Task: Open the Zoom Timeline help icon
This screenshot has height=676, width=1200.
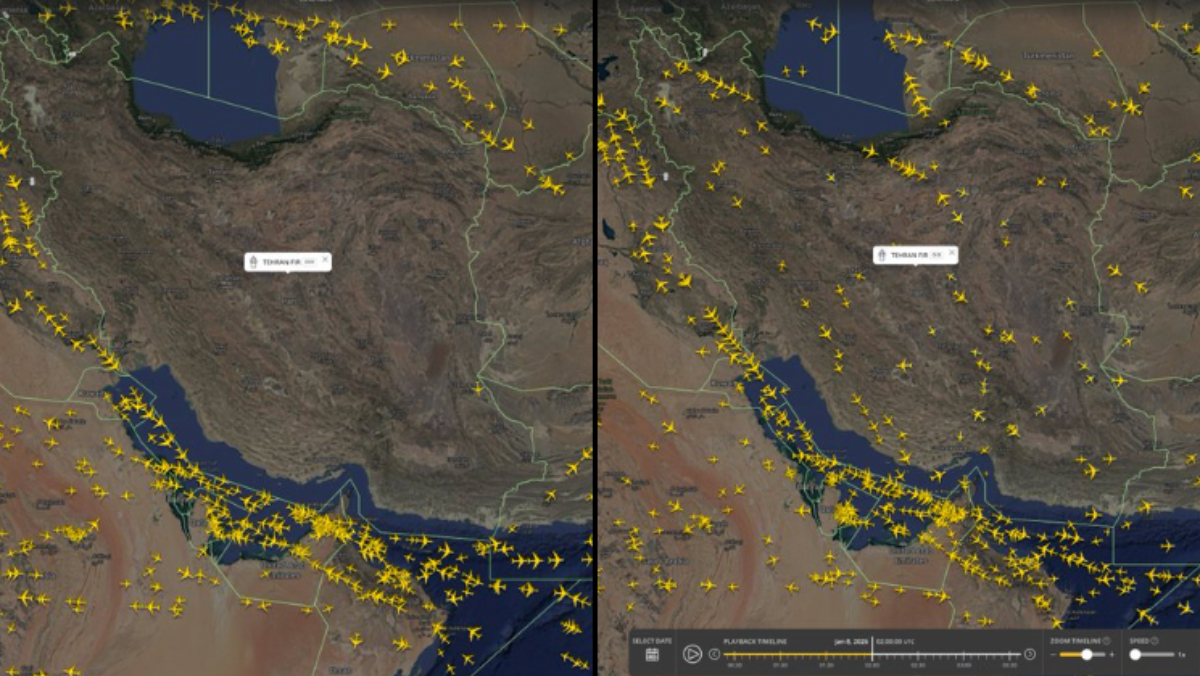Action: point(1107,640)
